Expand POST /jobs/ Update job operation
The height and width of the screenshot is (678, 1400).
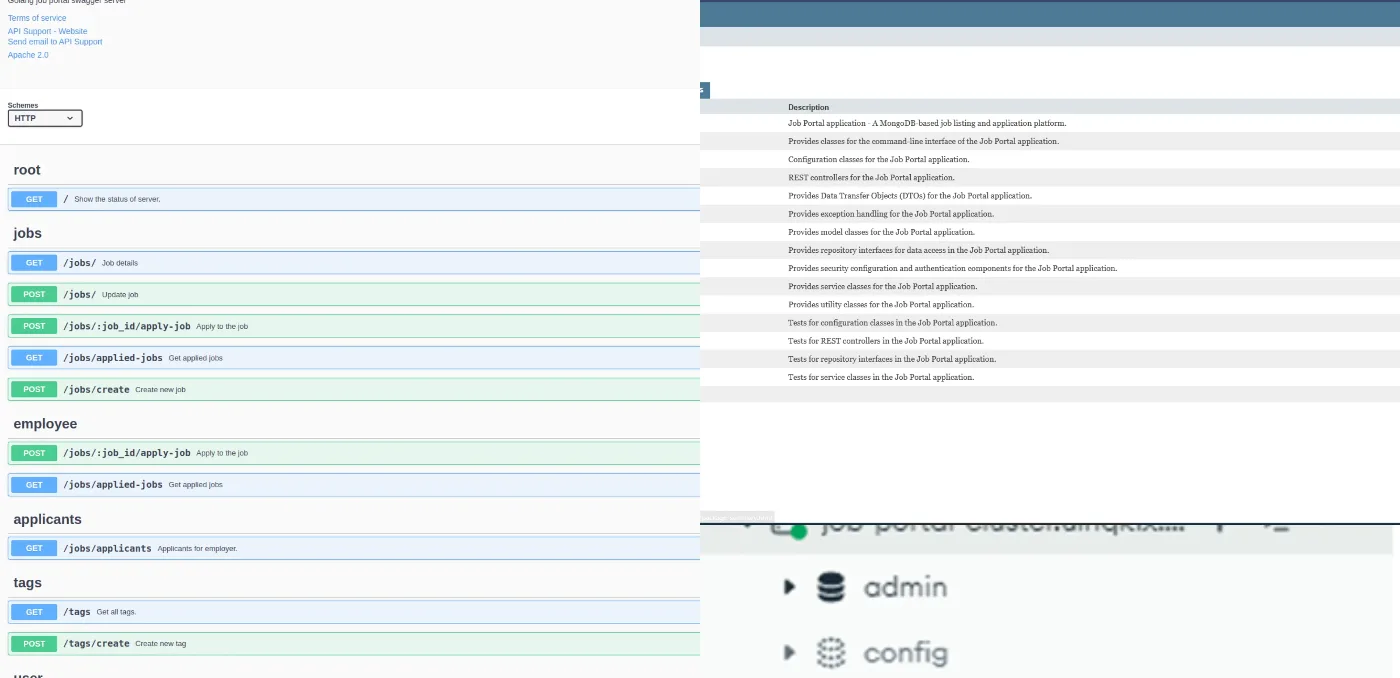pos(354,295)
